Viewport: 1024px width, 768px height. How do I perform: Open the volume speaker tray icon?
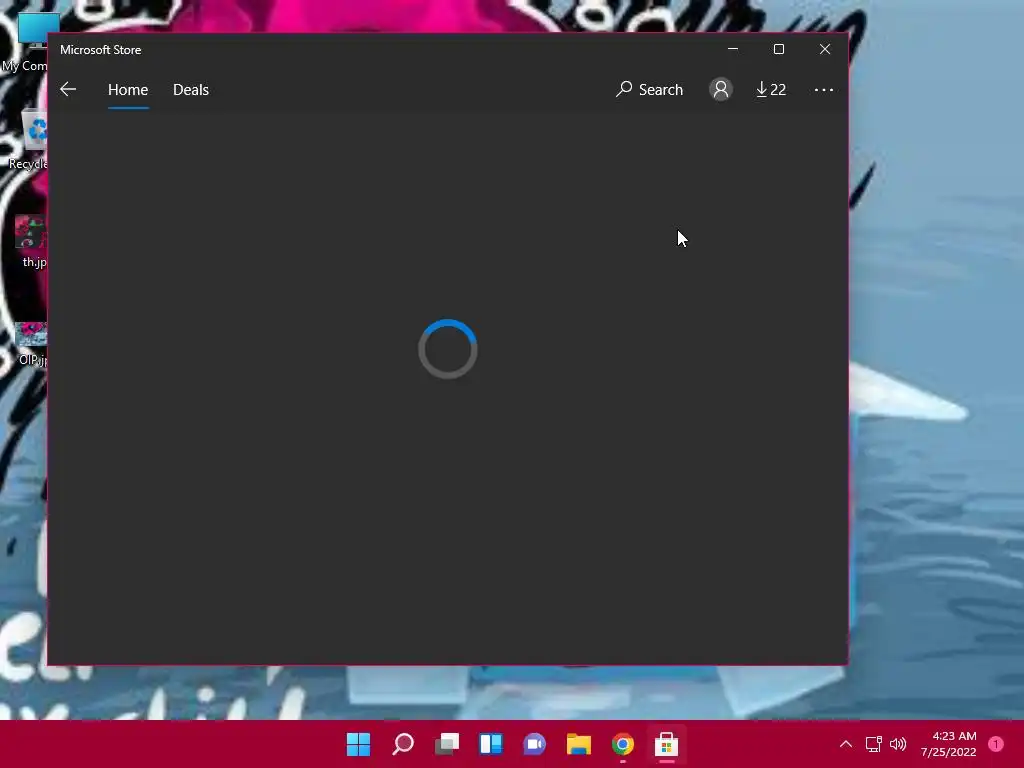[898, 744]
